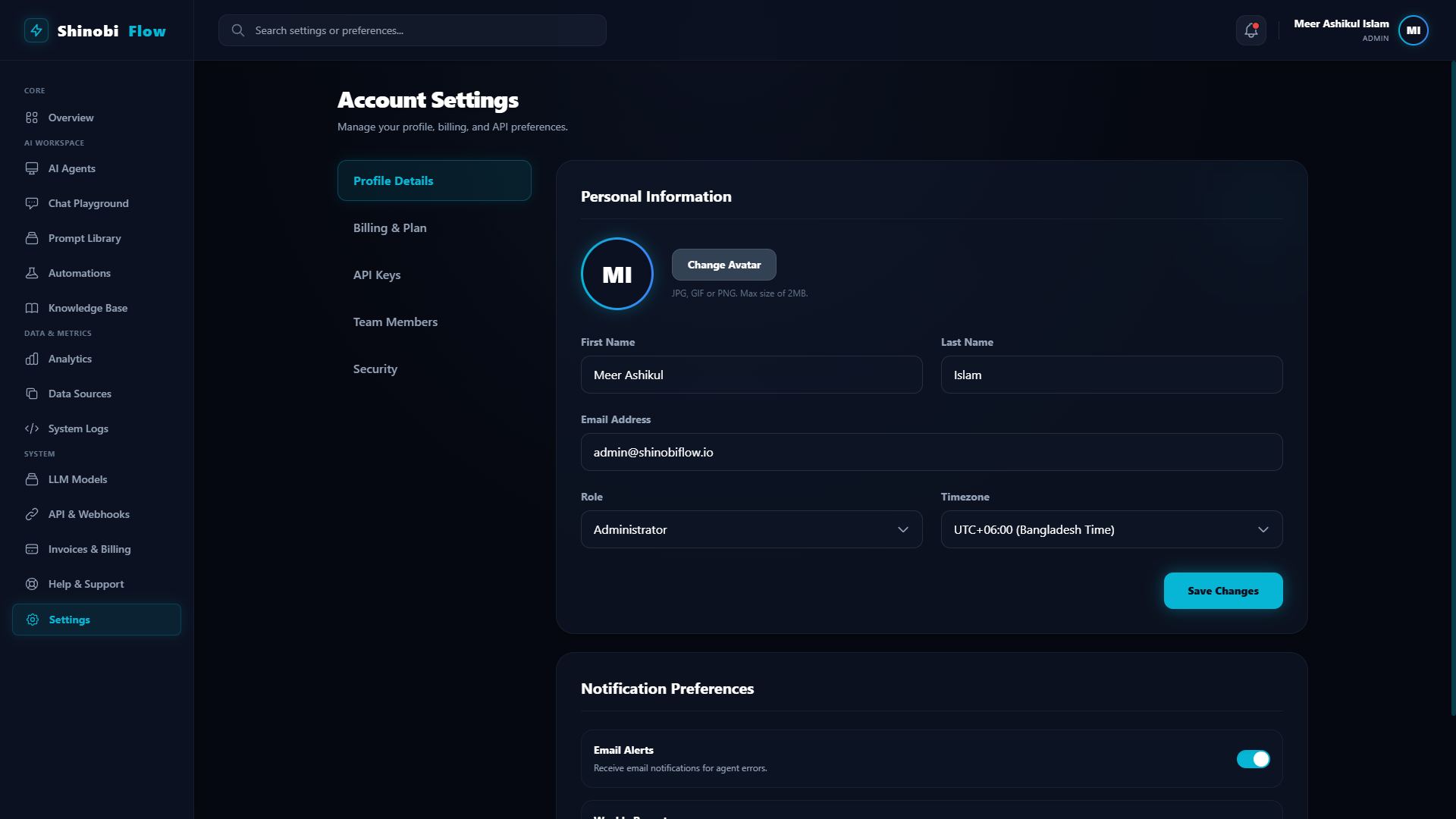Open the Timezone dropdown
The height and width of the screenshot is (819, 1456).
pos(1112,529)
